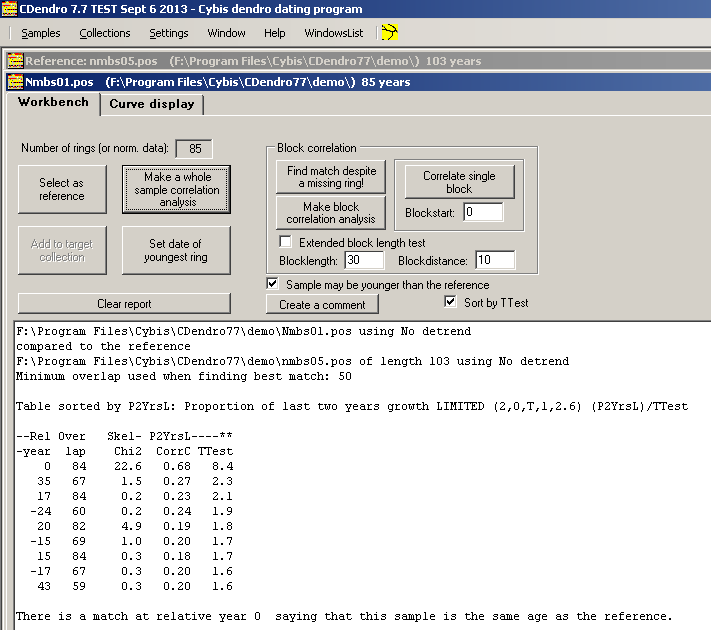
Task: Activate the Reference nmbs05.pos window title bar
Action: (358, 61)
